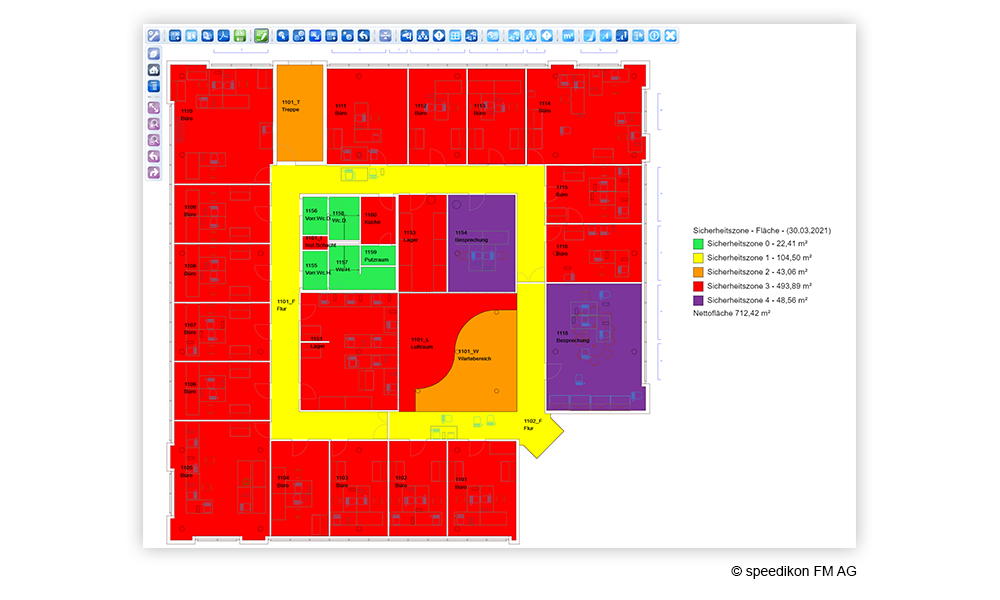Click purple Sicherheitszone 4 legend swatch
1000x600 pixels.
(x=698, y=300)
